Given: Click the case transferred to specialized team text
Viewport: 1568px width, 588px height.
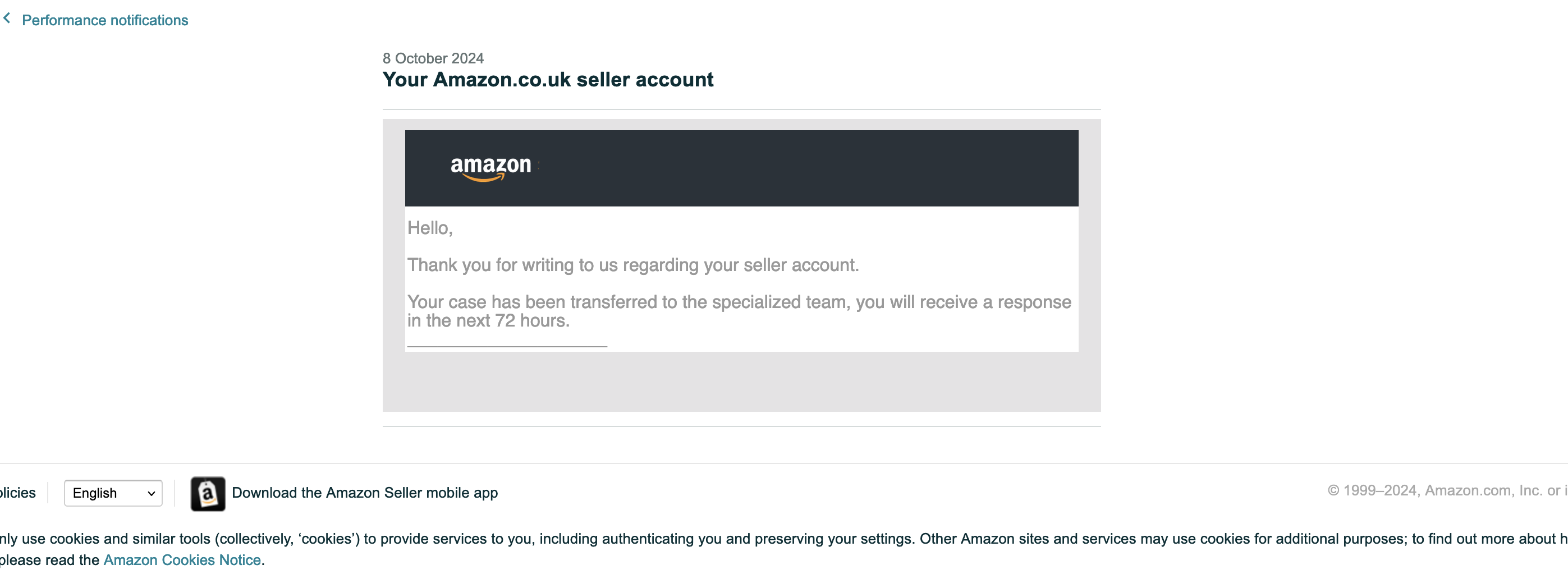Looking at the screenshot, I should (739, 311).
